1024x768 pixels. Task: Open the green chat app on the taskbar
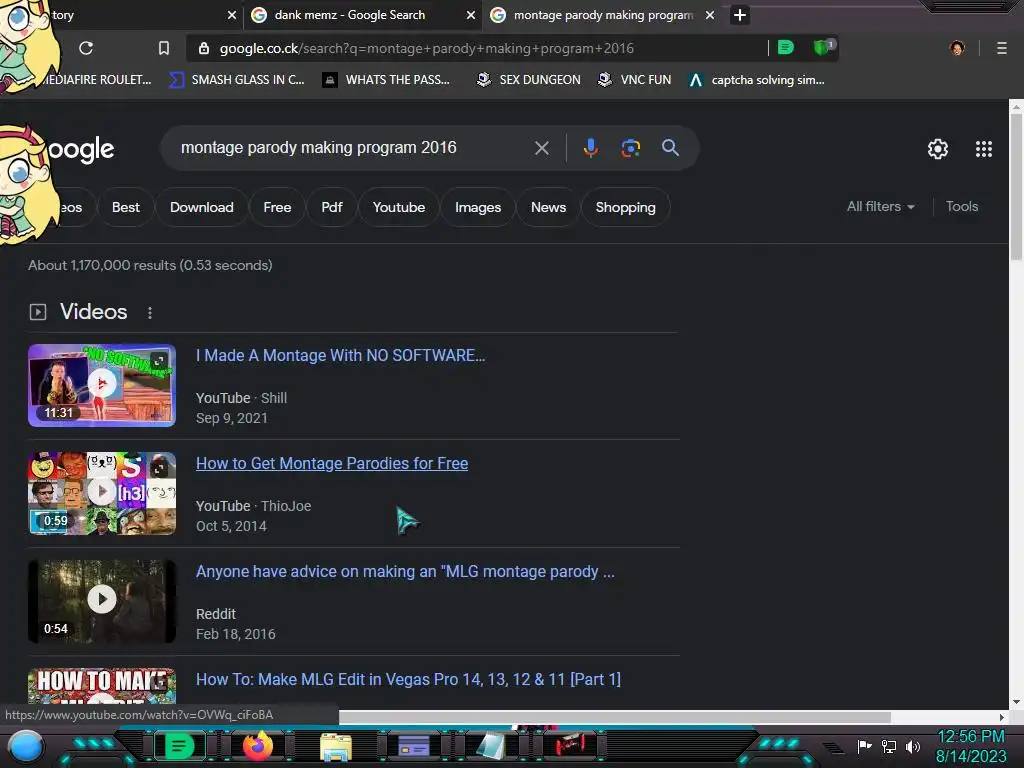179,746
